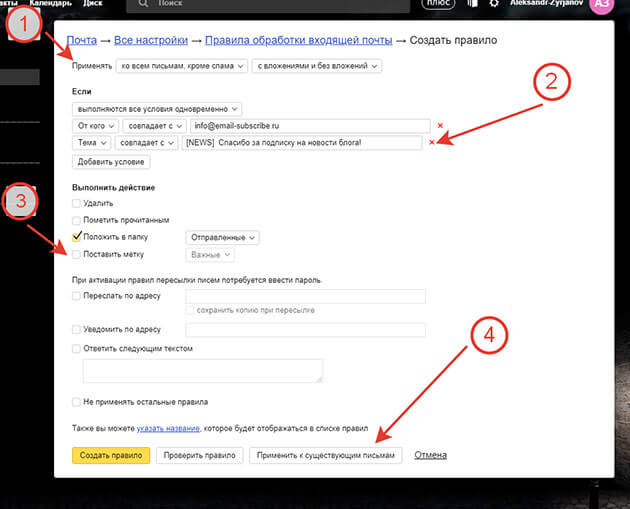Click the forward address input field
Viewport: 630px width, 509px height.
(305, 296)
